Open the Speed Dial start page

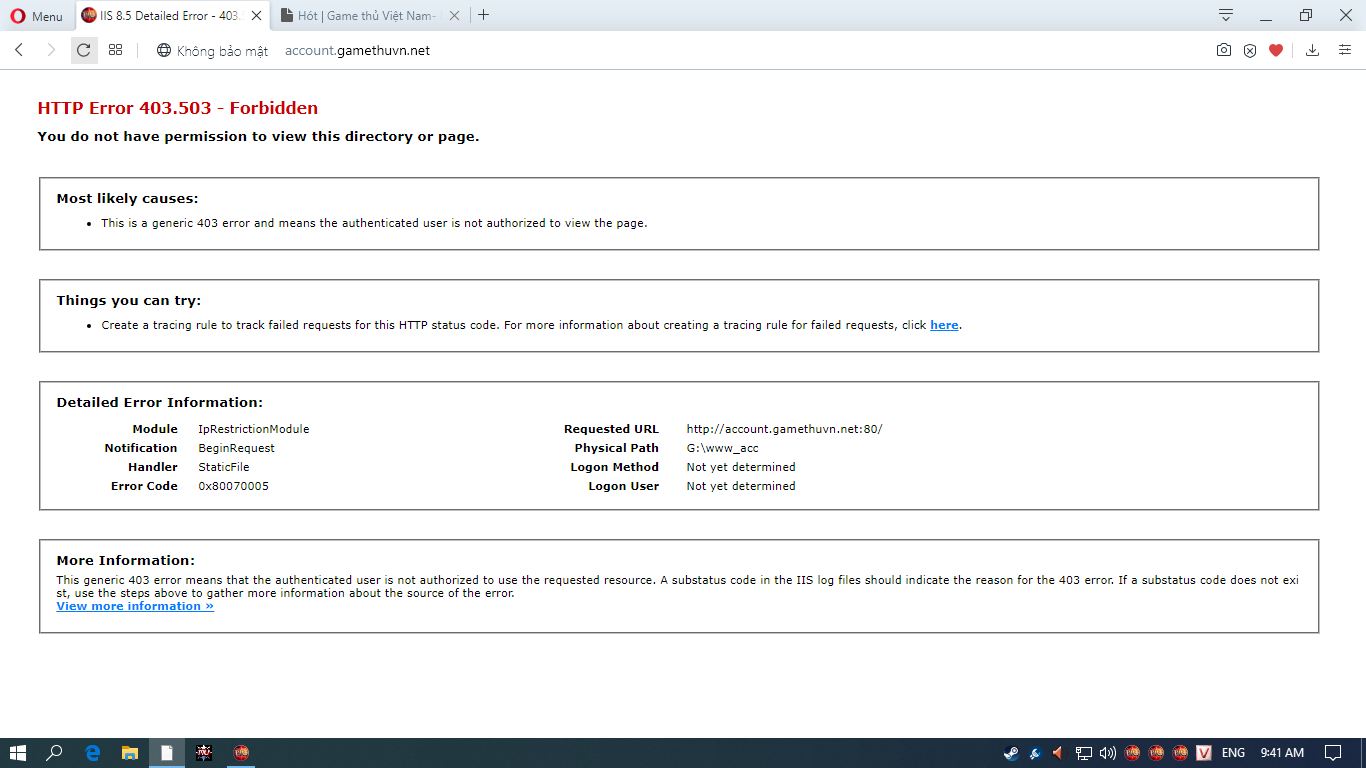click(115, 50)
